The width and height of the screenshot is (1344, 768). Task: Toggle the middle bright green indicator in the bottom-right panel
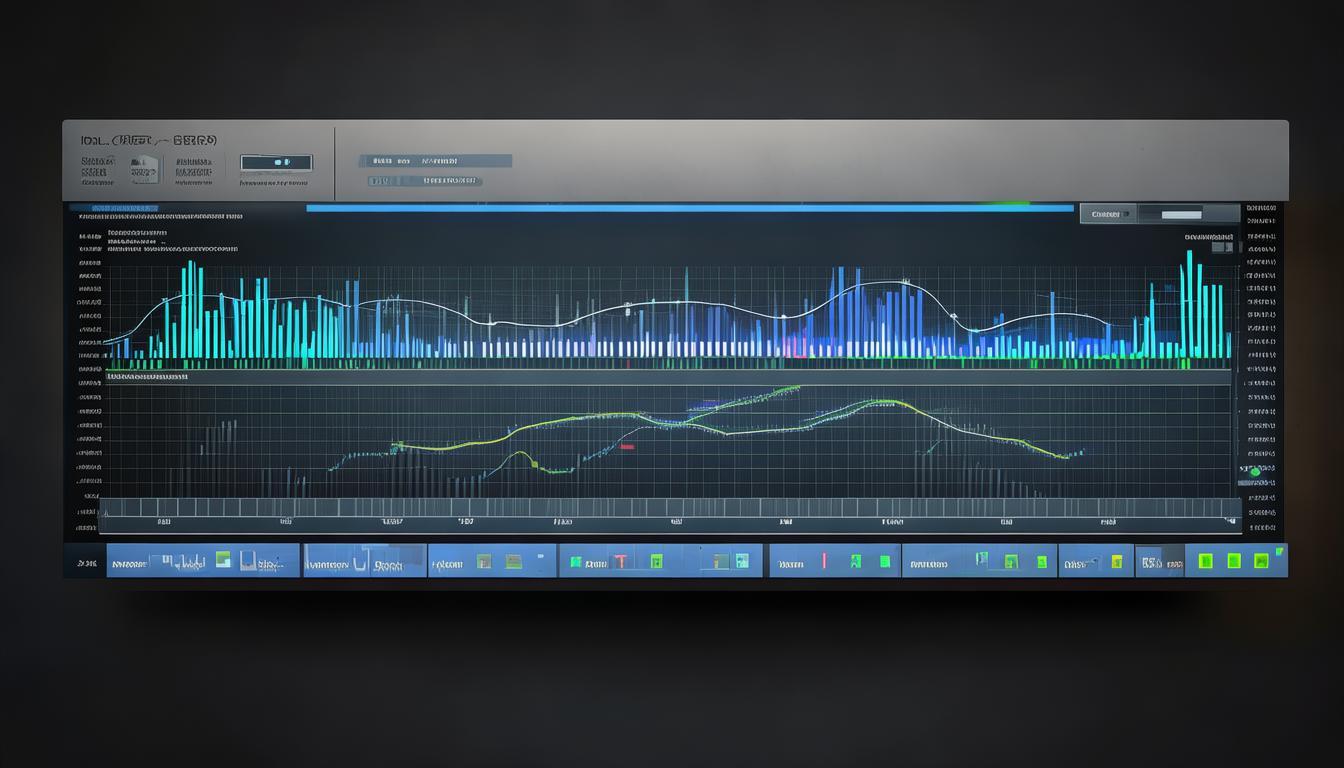pos(1234,561)
